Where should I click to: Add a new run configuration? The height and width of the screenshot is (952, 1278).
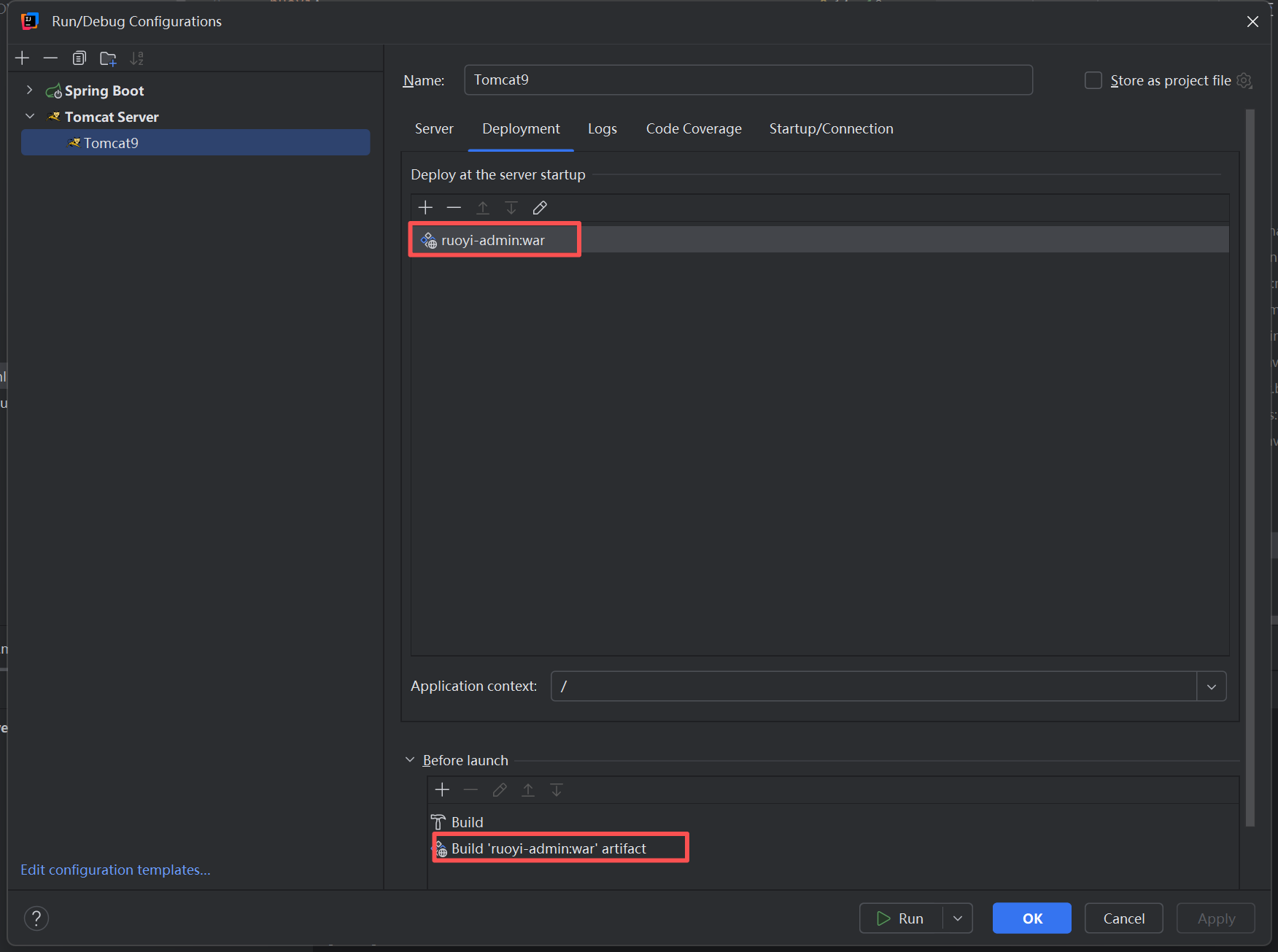[x=23, y=58]
